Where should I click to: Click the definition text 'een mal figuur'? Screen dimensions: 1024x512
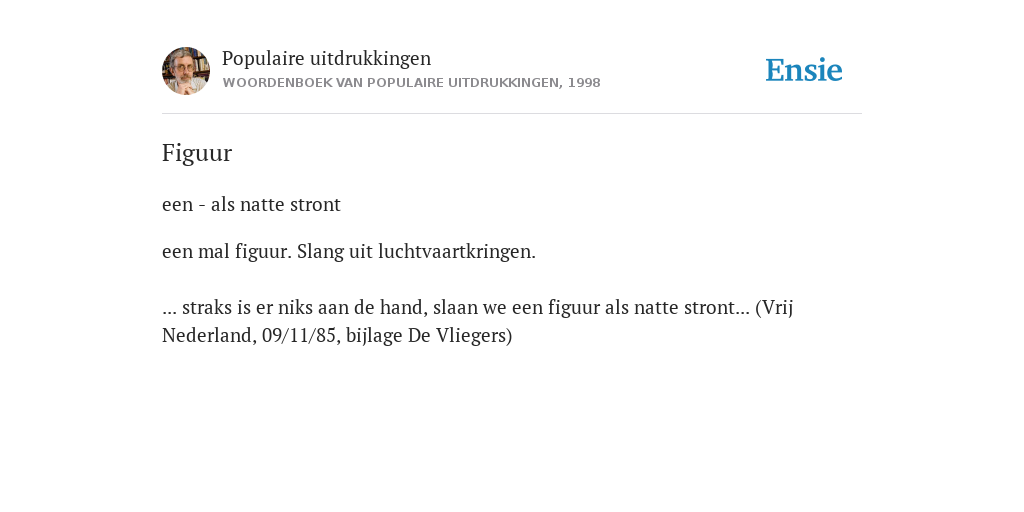coord(227,251)
